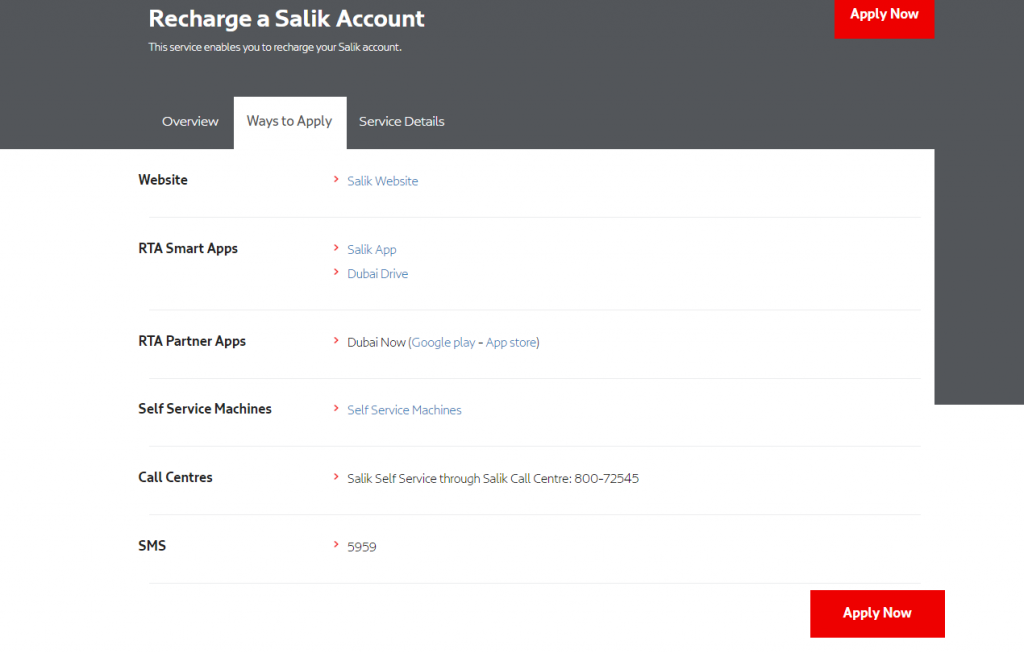
Task: Open the Google play link for Dubai Now
Action: point(443,342)
